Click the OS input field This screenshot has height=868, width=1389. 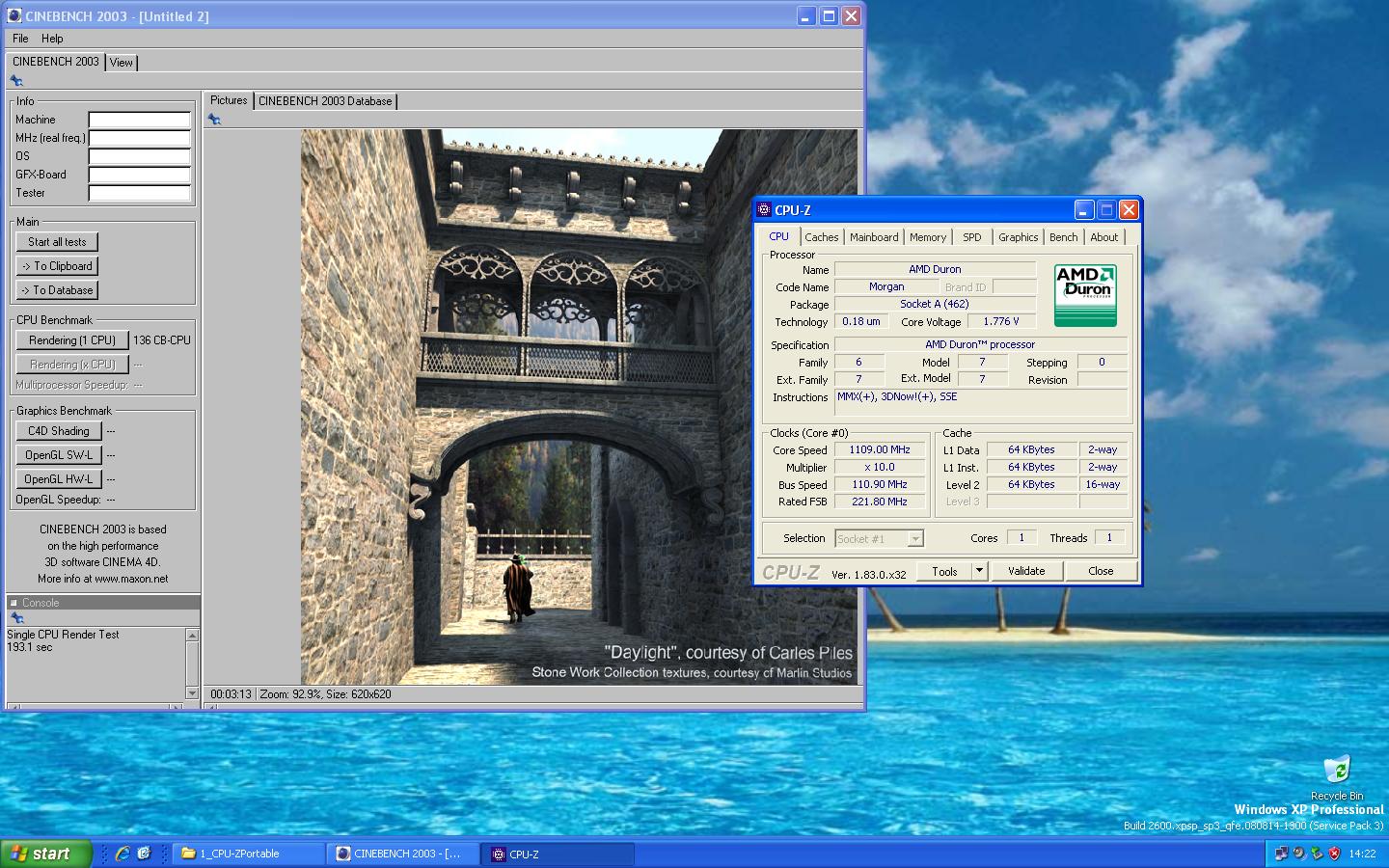pyautogui.click(x=140, y=156)
